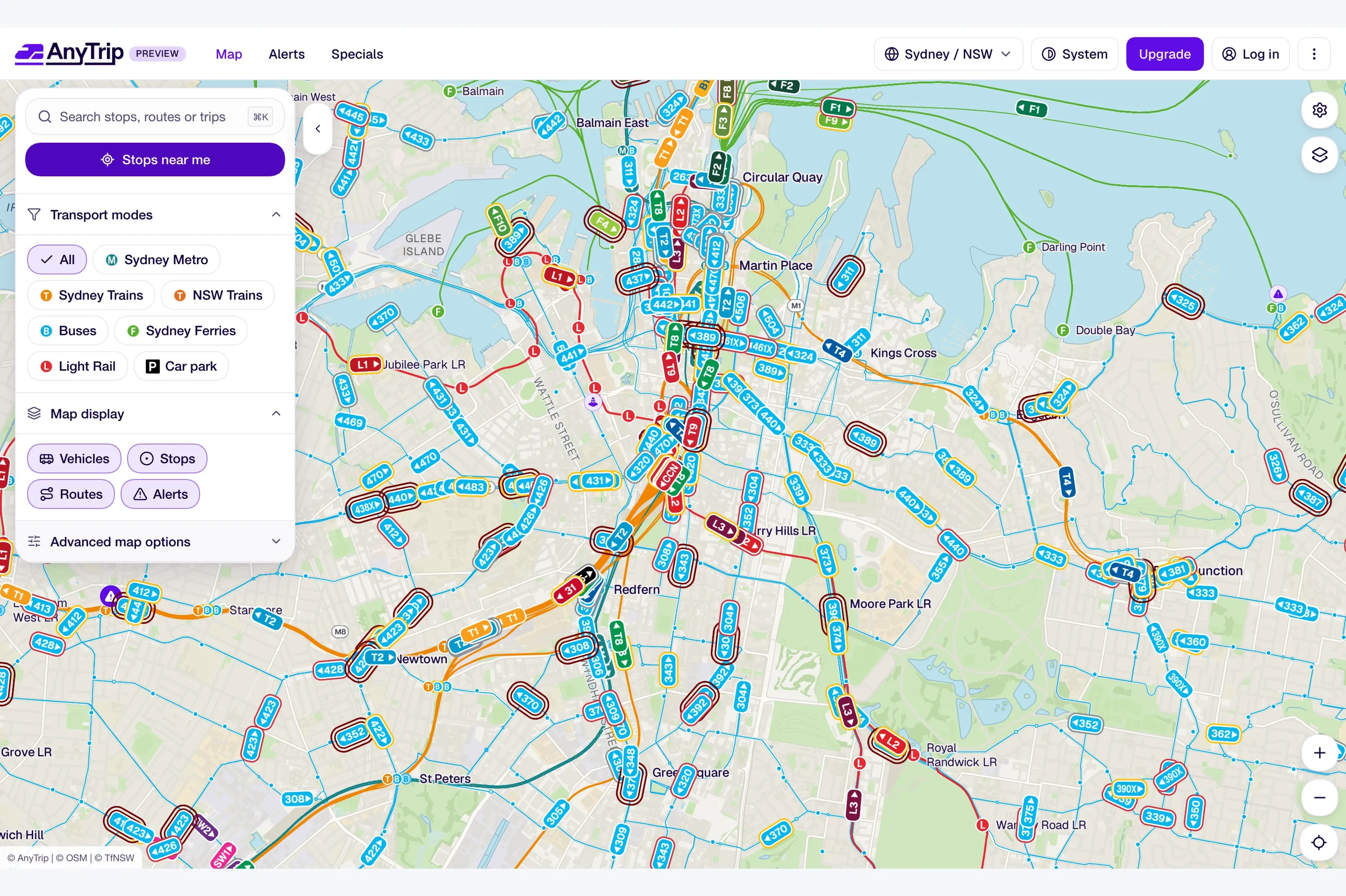Toggle Alerts map display
Viewport: 1346px width, 896px height.
click(161, 494)
